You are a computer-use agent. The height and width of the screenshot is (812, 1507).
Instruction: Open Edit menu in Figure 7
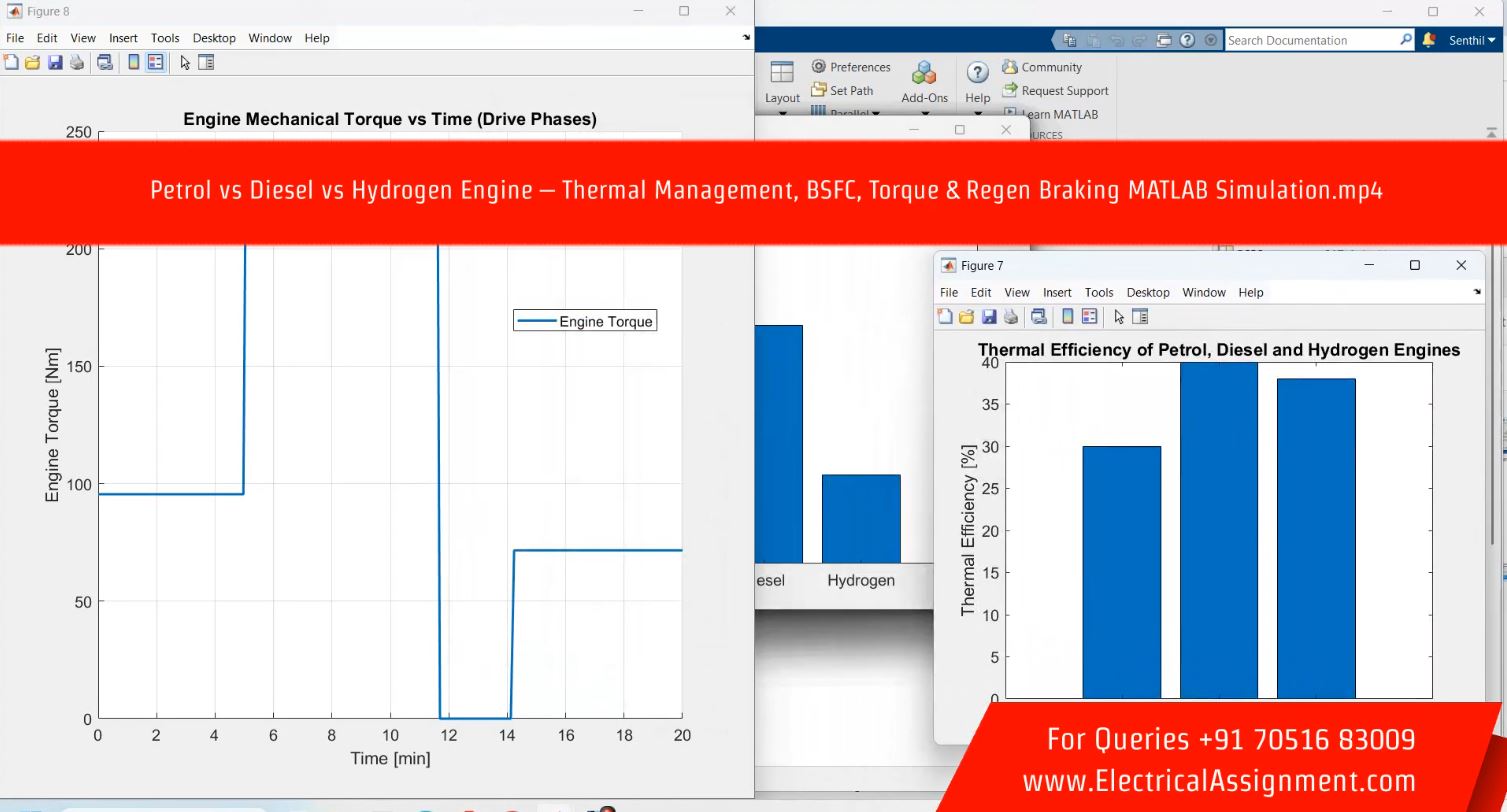(981, 293)
